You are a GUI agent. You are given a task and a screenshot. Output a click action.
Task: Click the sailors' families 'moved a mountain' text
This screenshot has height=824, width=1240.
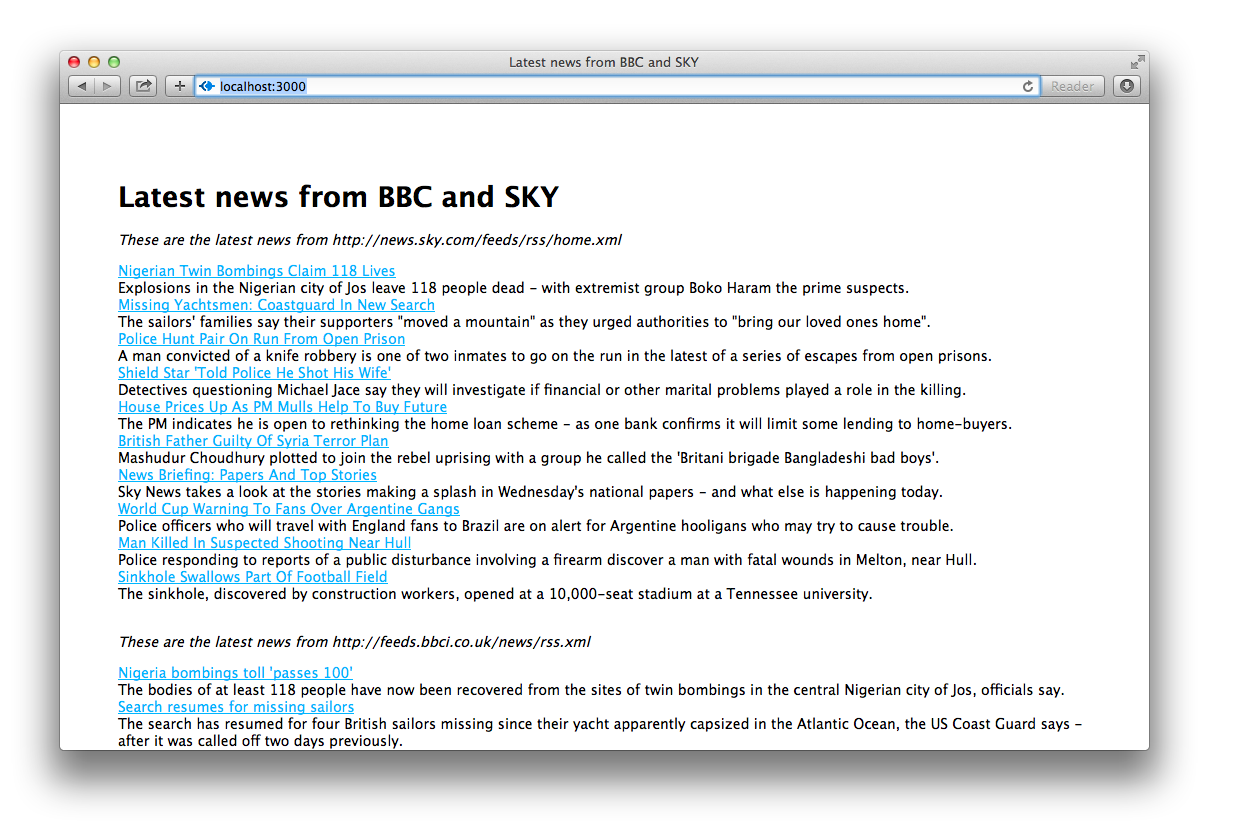click(x=525, y=322)
